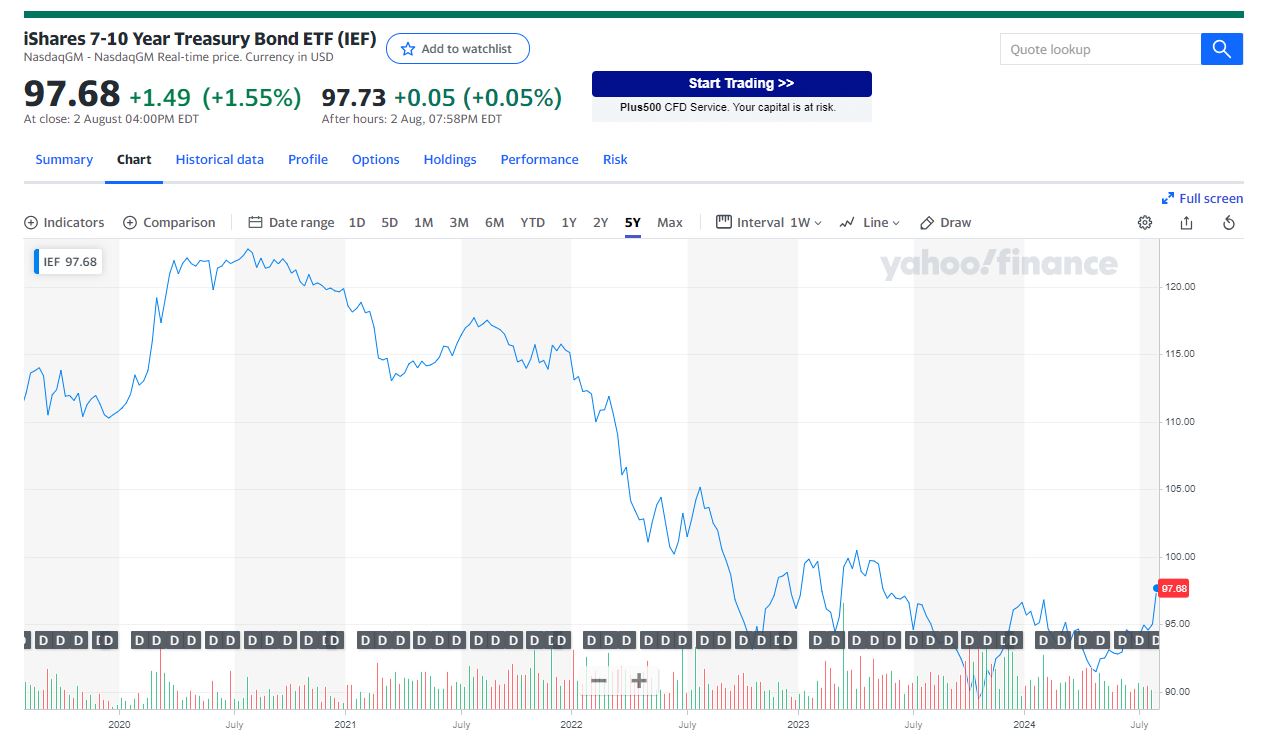Open the Line chart type dropdown
This screenshot has height=745, width=1278.
click(870, 223)
